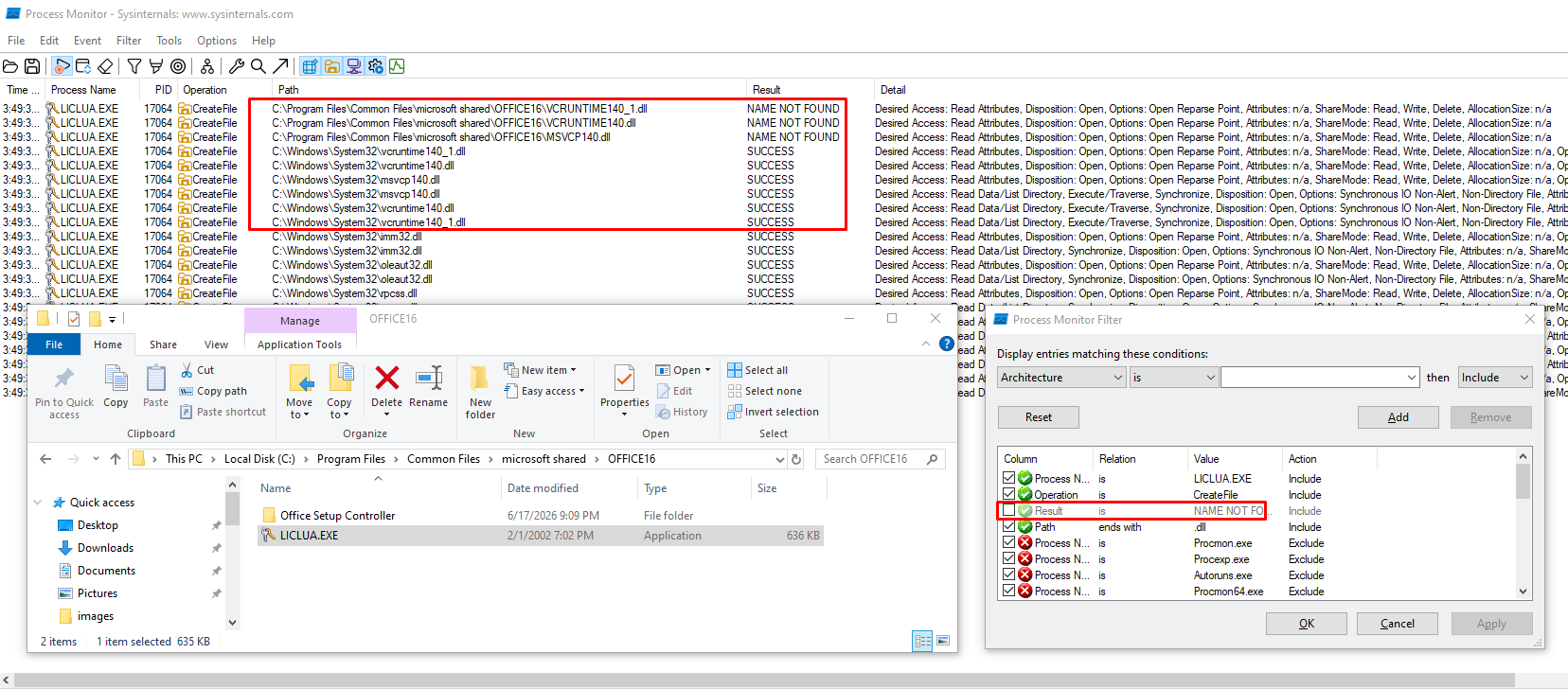This screenshot has width=1568, height=689.
Task: Open the Procmon Event menu
Action: click(87, 41)
